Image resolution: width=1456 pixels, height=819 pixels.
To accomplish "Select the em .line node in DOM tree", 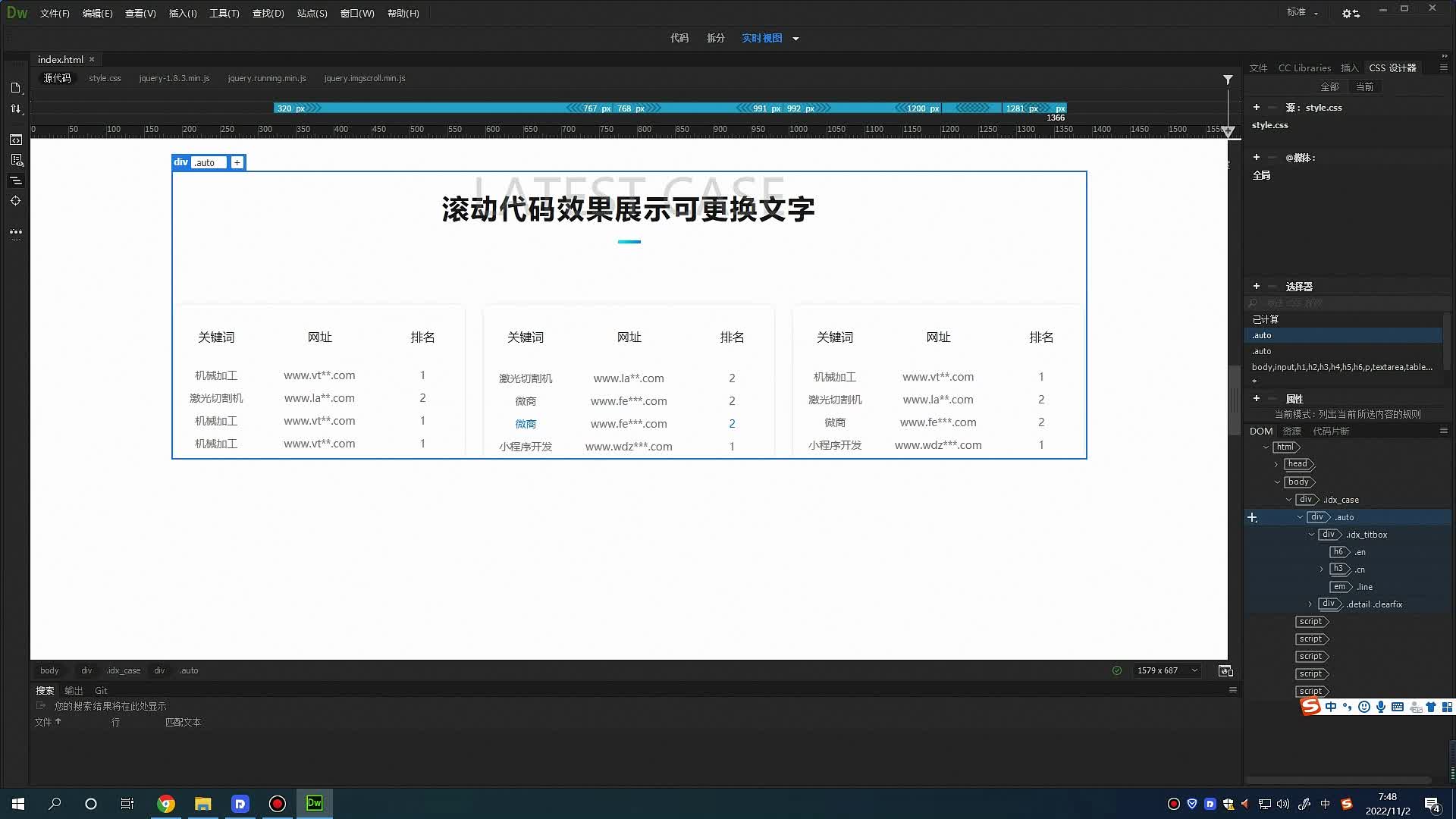I will pyautogui.click(x=1351, y=587).
